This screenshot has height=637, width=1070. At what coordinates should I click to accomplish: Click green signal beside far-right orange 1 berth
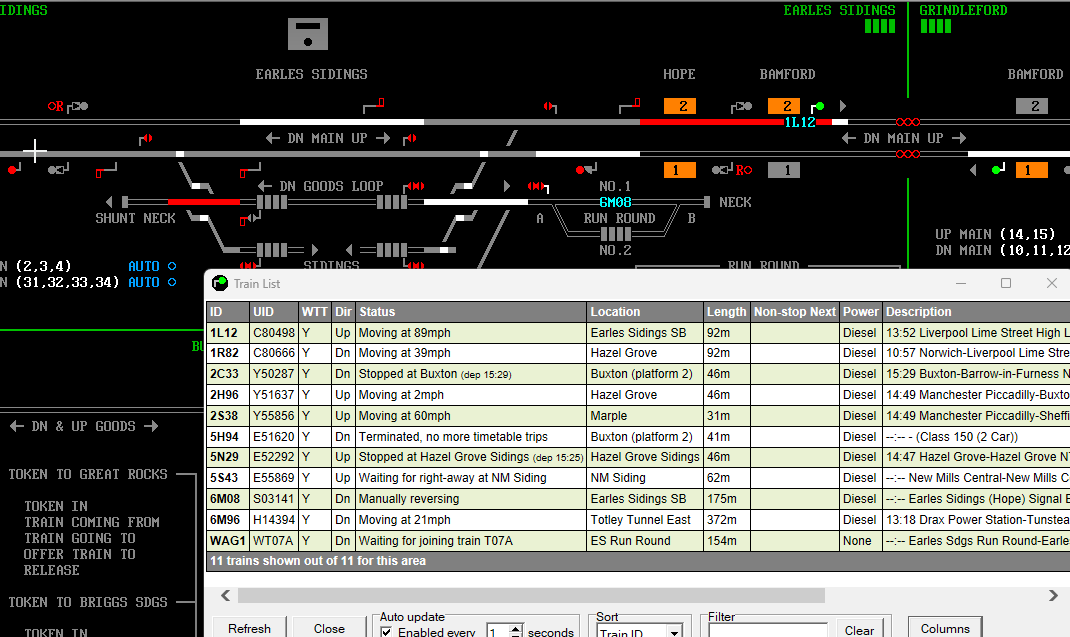[998, 169]
